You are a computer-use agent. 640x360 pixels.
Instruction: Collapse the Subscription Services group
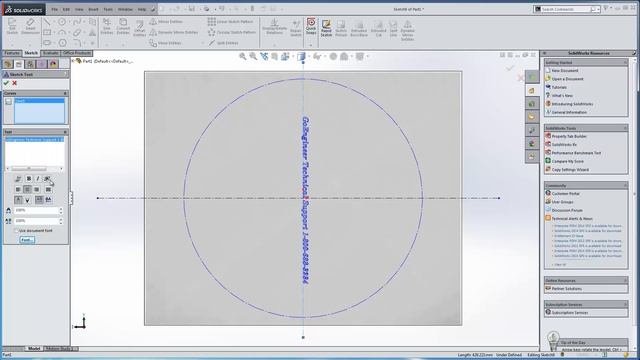click(x=625, y=304)
